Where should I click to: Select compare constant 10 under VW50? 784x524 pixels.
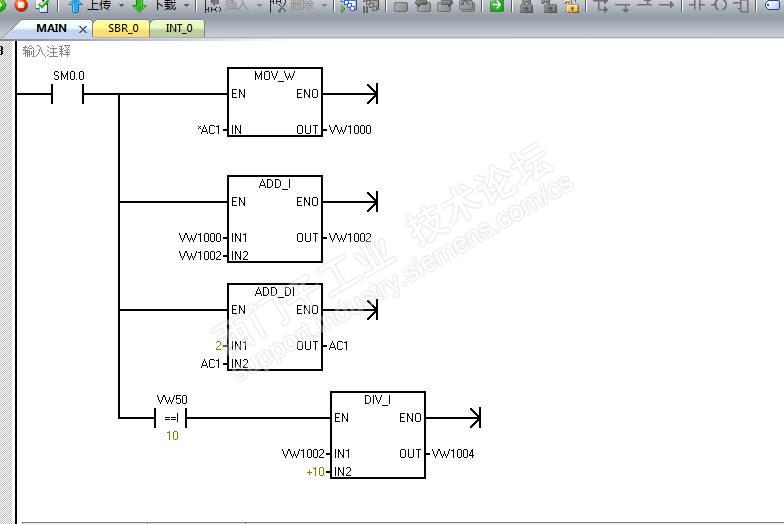pyautogui.click(x=172, y=436)
